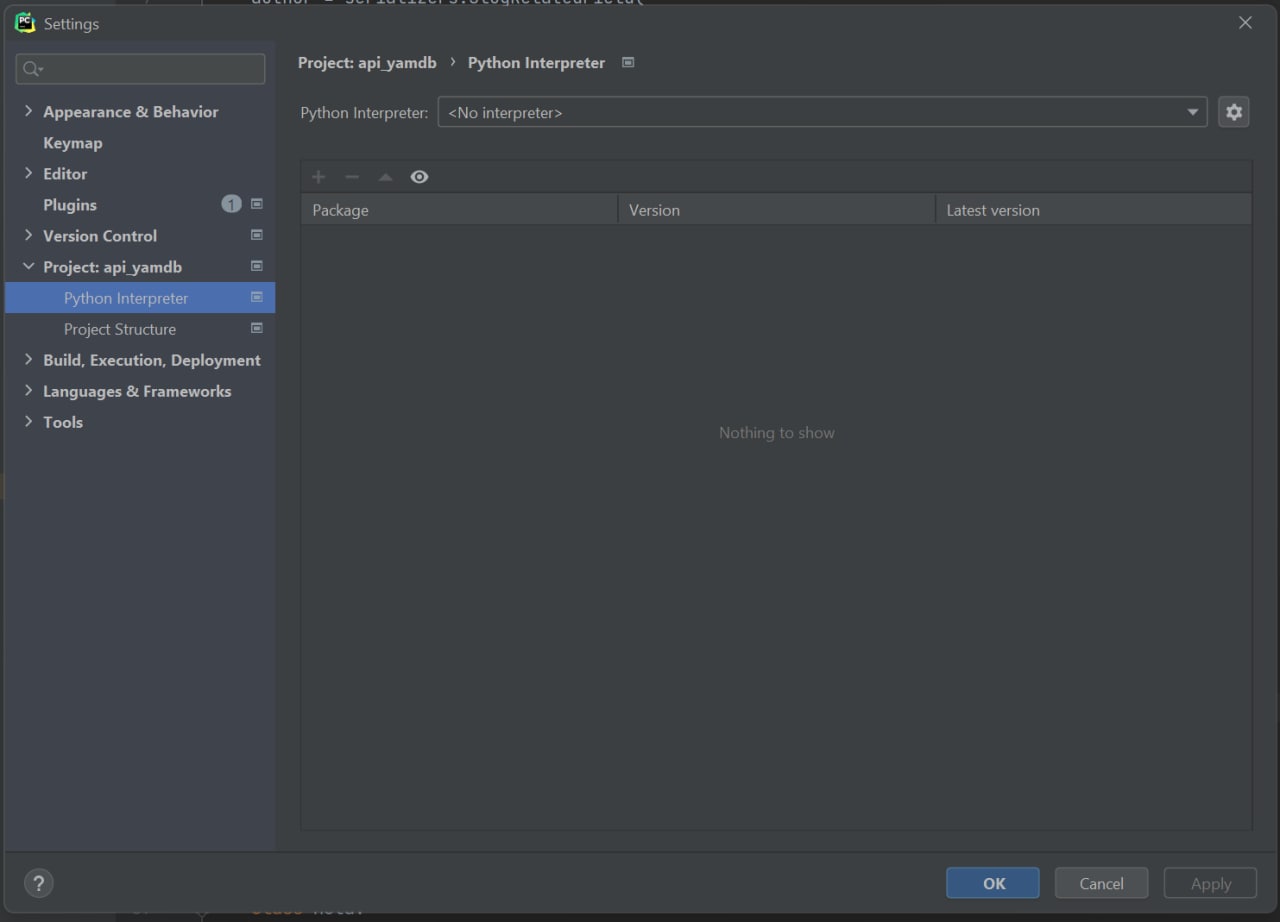Expand Languages & Frameworks section
Screen dimensions: 1280x922
[28, 390]
